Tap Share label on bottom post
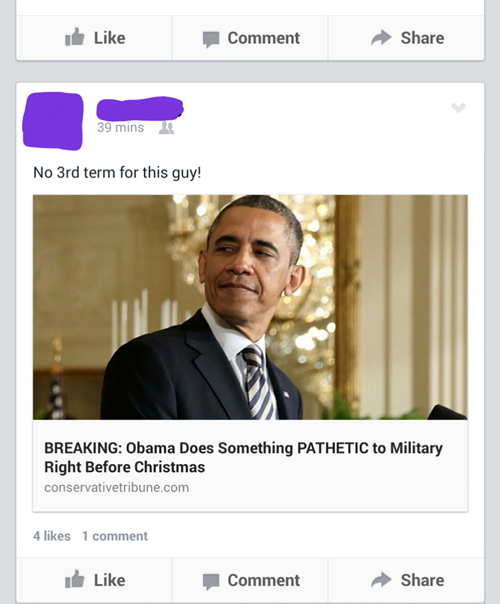 (422, 580)
